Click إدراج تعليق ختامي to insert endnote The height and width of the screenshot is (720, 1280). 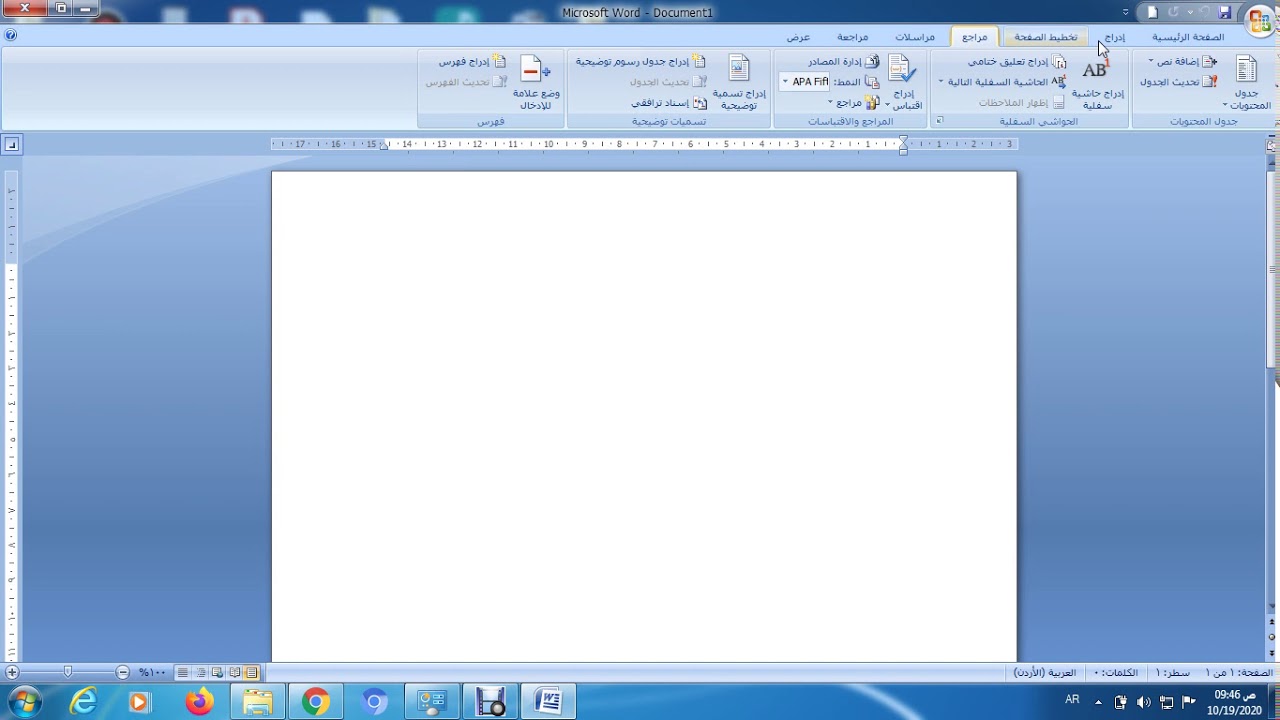1017,62
